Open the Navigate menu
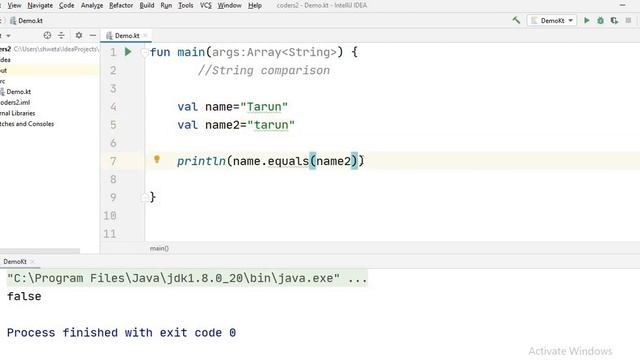This screenshot has height=360, width=640. [x=40, y=5]
